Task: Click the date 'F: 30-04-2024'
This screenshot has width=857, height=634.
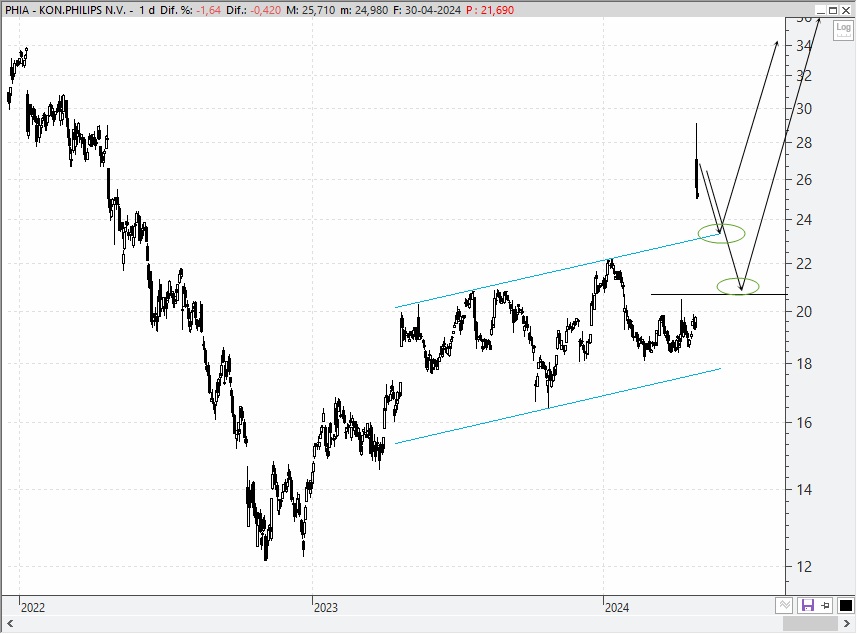Action: click(427, 10)
